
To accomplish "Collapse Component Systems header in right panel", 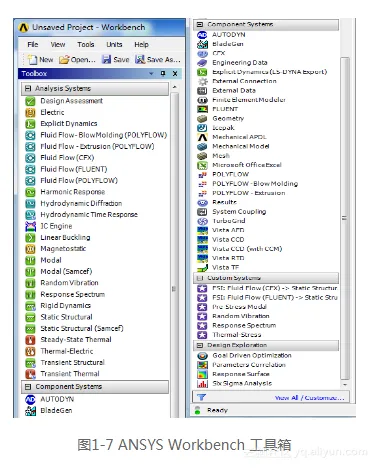I will coord(200,24).
